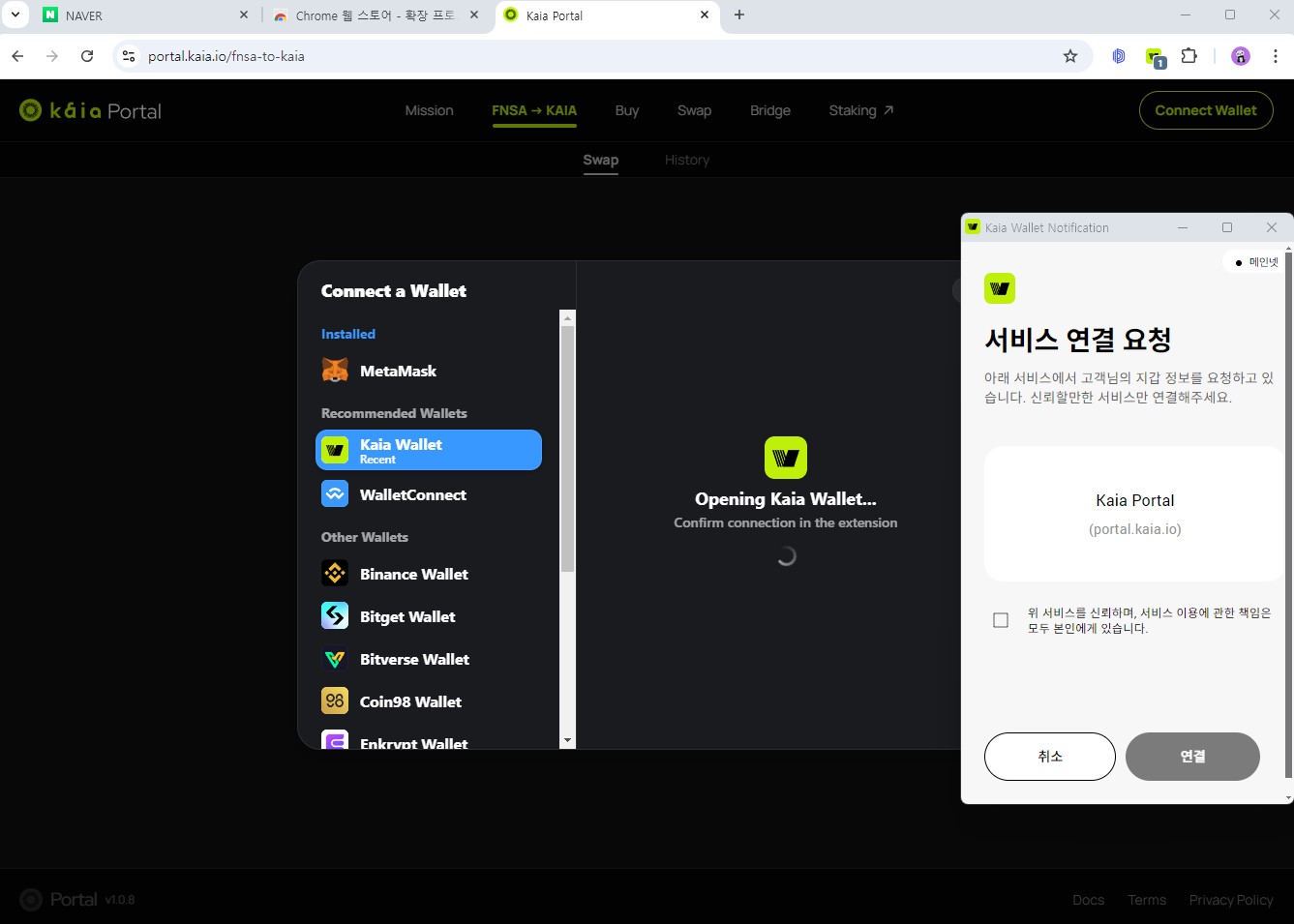
Task: Open the Privacy Policy footer link
Action: tap(1231, 900)
